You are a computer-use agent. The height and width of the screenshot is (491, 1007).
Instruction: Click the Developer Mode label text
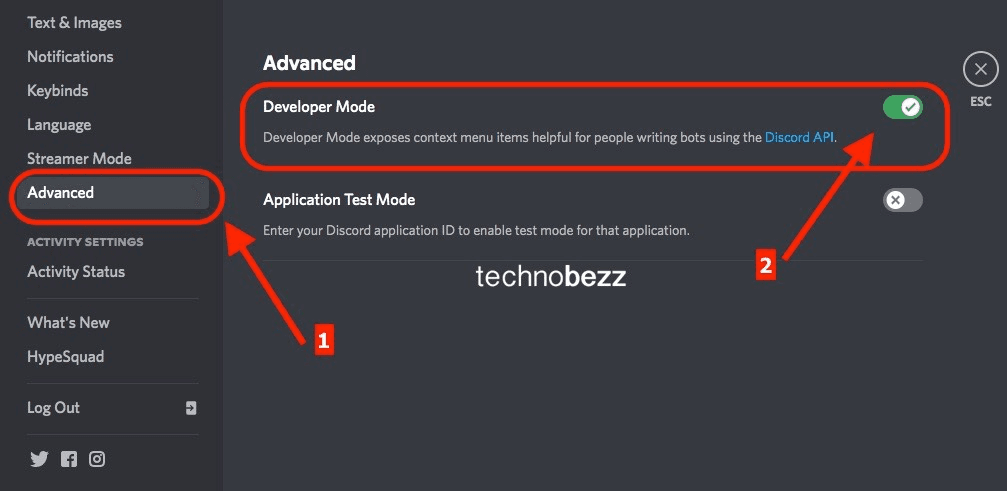[x=319, y=106]
